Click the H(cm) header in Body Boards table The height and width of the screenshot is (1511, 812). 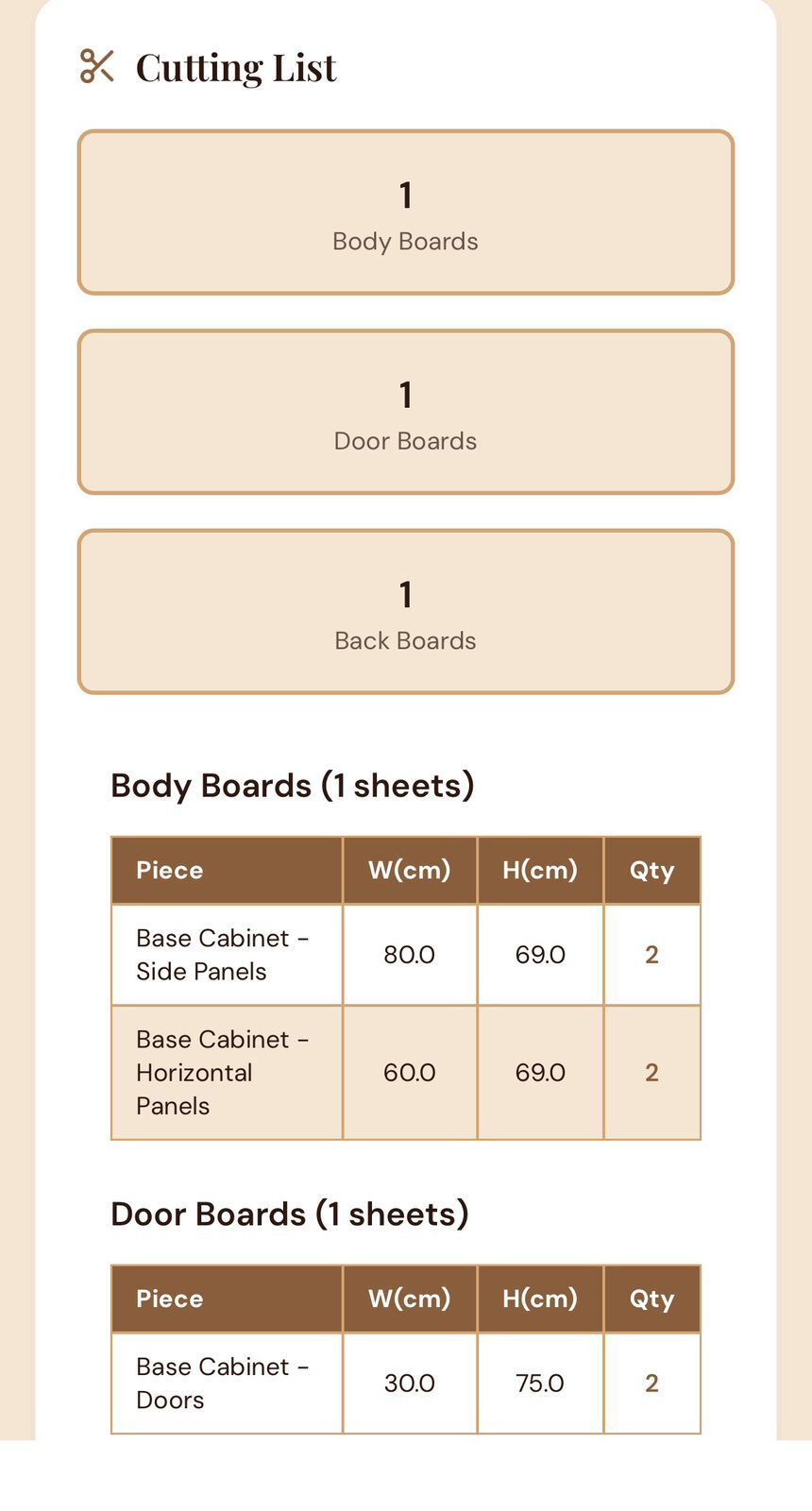click(x=540, y=870)
